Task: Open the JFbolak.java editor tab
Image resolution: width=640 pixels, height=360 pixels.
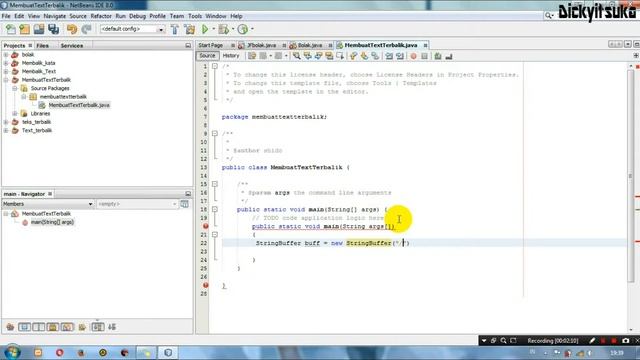Action: pyautogui.click(x=262, y=45)
